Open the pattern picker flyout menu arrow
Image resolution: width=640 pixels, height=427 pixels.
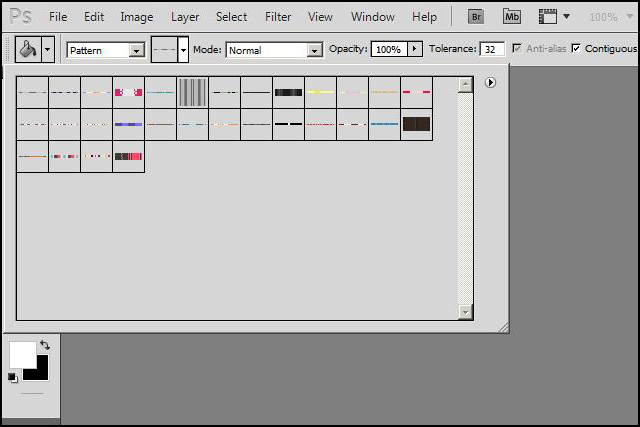(x=490, y=83)
